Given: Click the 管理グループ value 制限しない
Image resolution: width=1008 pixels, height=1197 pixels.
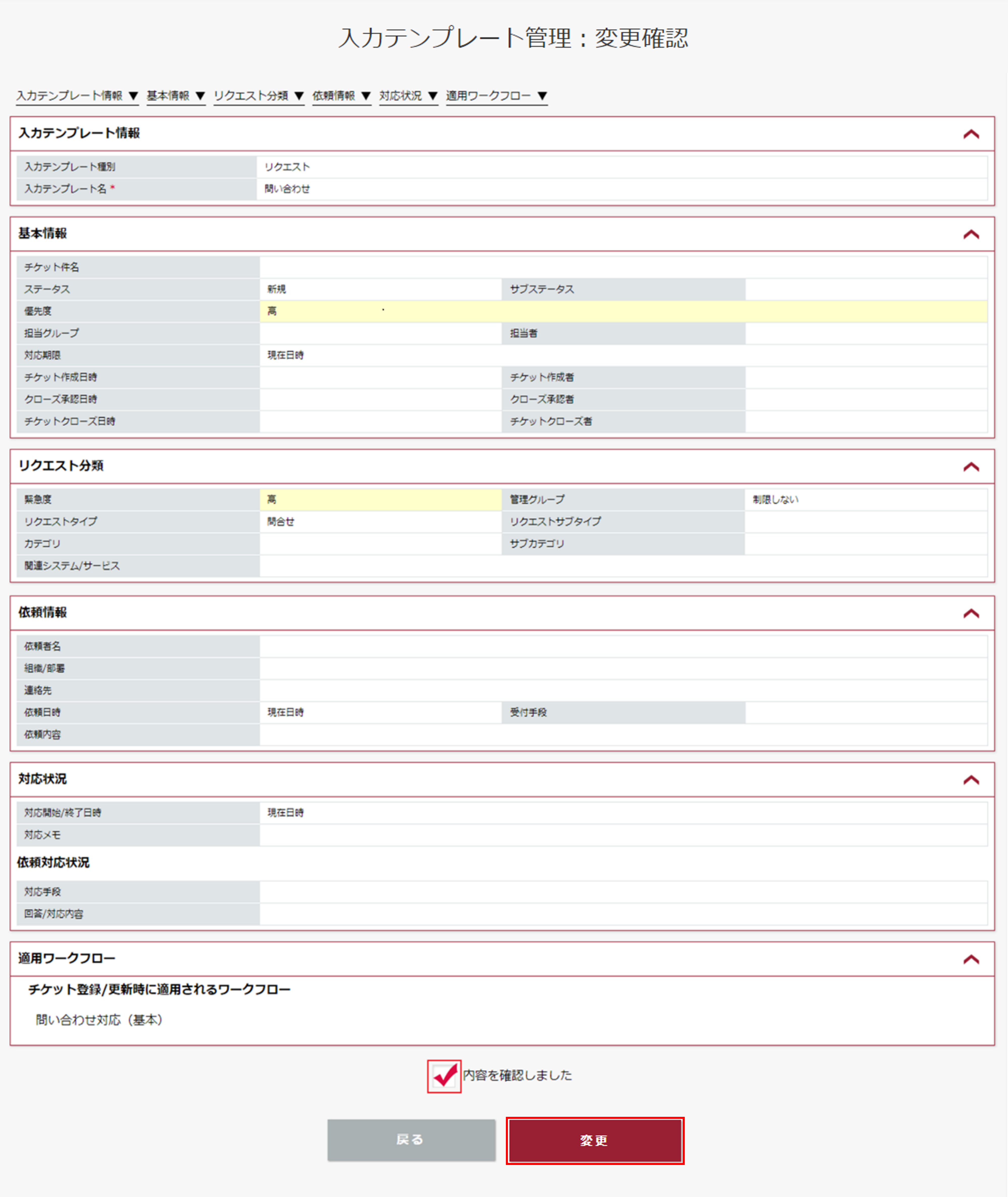Looking at the screenshot, I should pyautogui.click(x=775, y=499).
